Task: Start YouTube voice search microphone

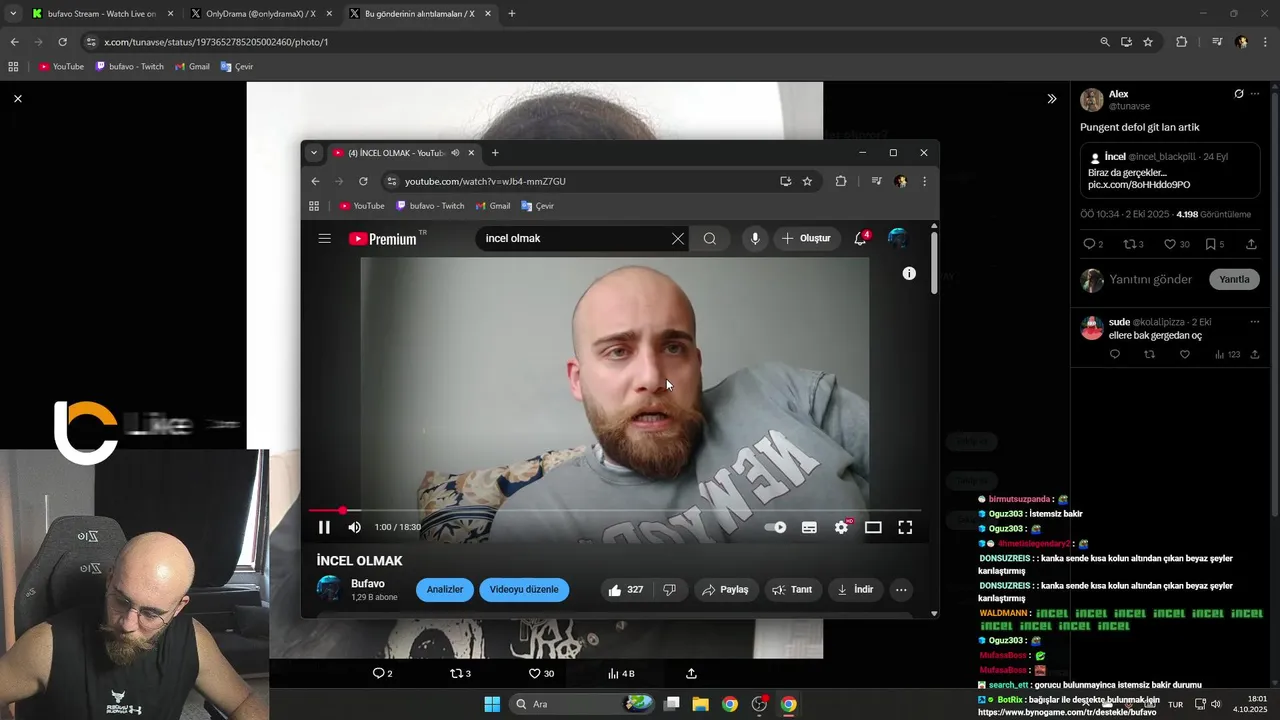Action: coord(755,238)
